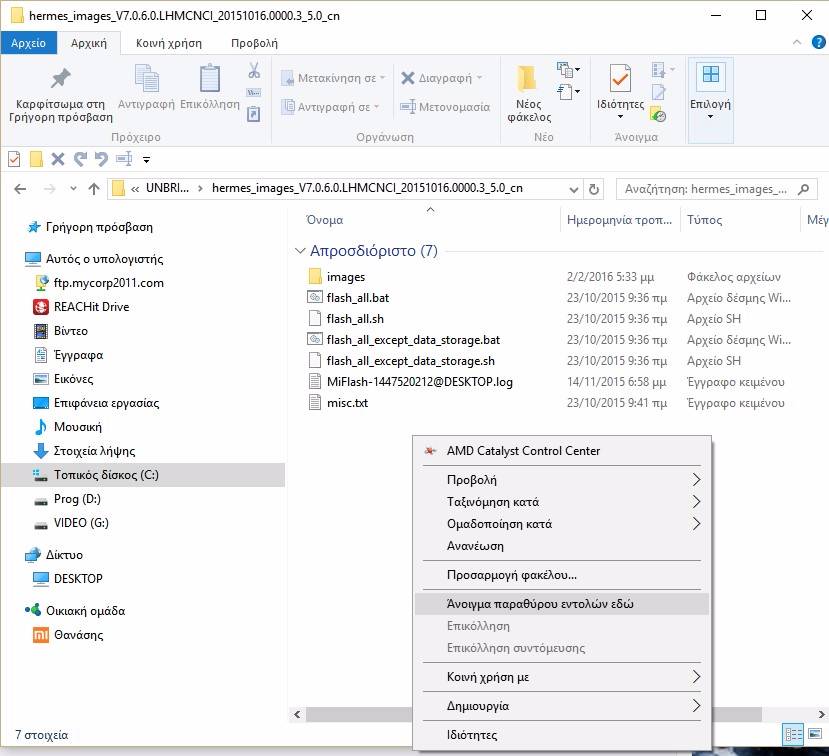Image resolution: width=829 pixels, height=756 pixels.
Task: Select 'Ανανέωση' in the context menu
Action: [475, 546]
